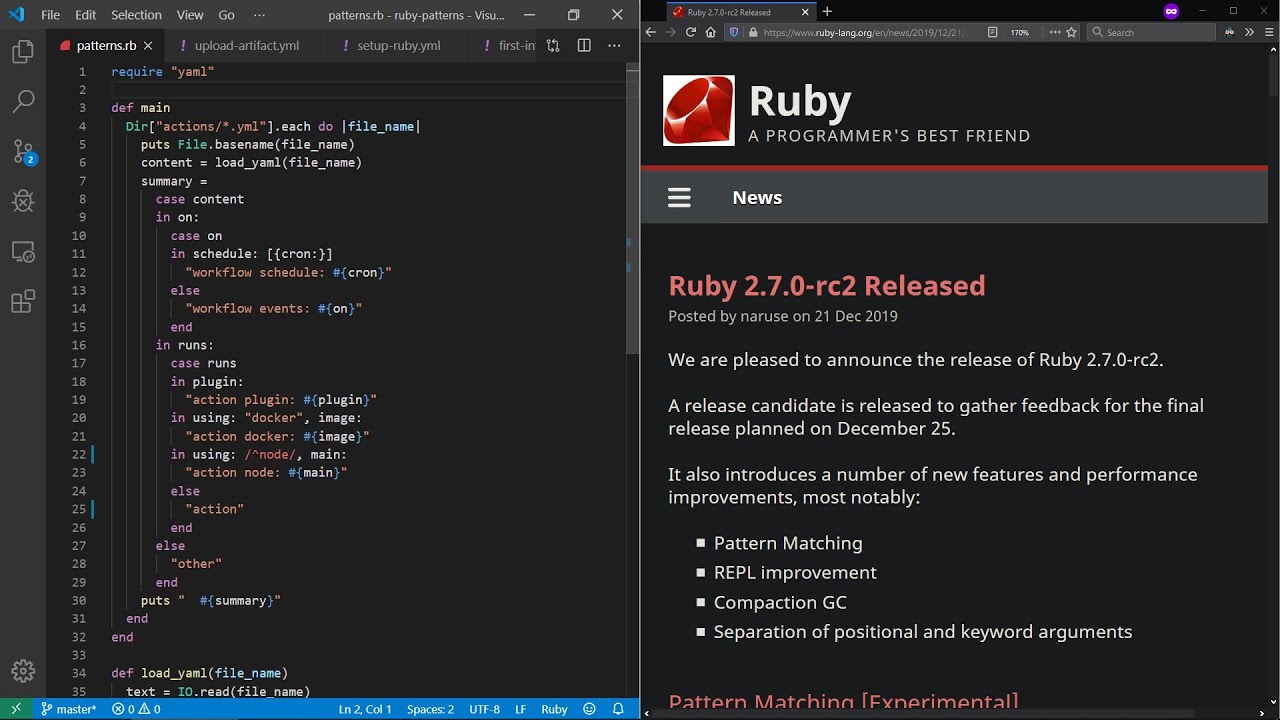Switch to the patterns.rb tab

106,46
